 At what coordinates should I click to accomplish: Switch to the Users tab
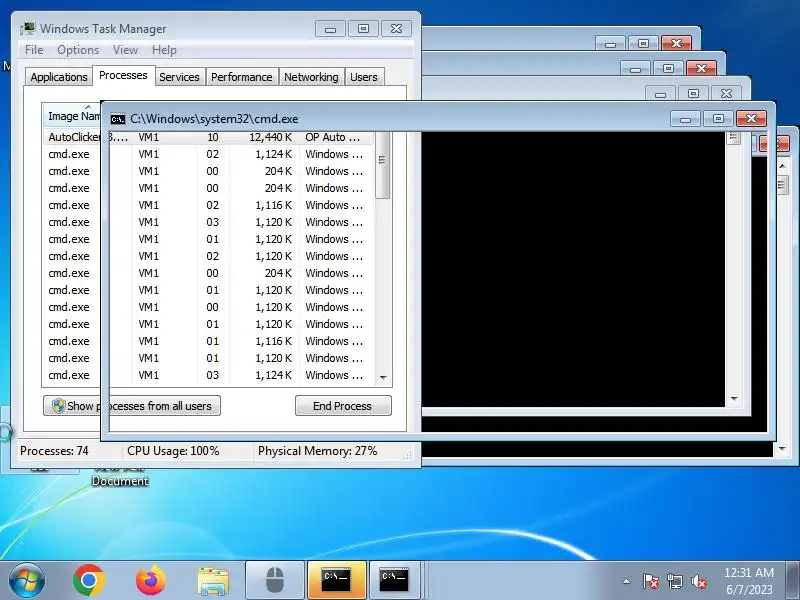(x=364, y=77)
